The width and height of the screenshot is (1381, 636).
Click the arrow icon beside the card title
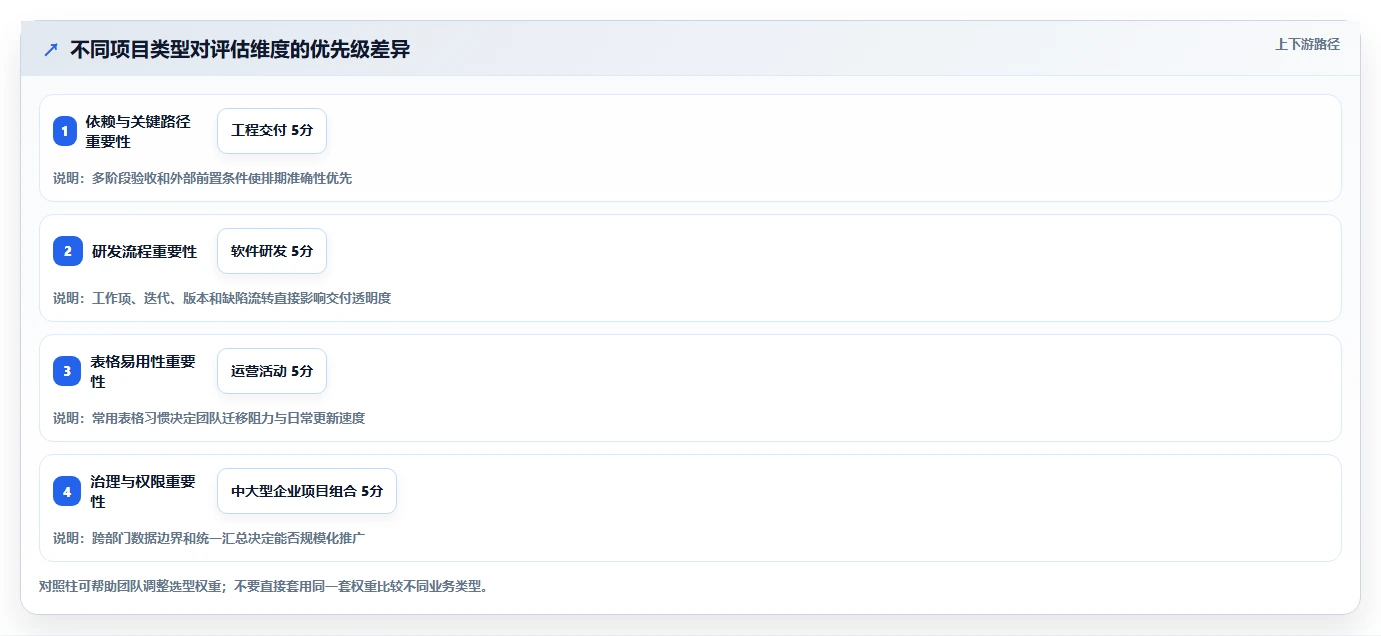pos(51,50)
